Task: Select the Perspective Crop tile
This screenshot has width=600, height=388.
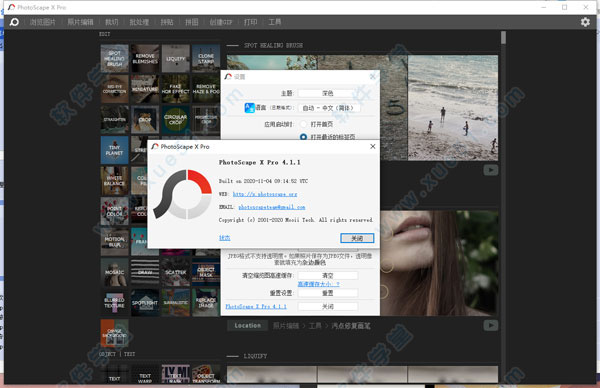Action: tap(206, 120)
